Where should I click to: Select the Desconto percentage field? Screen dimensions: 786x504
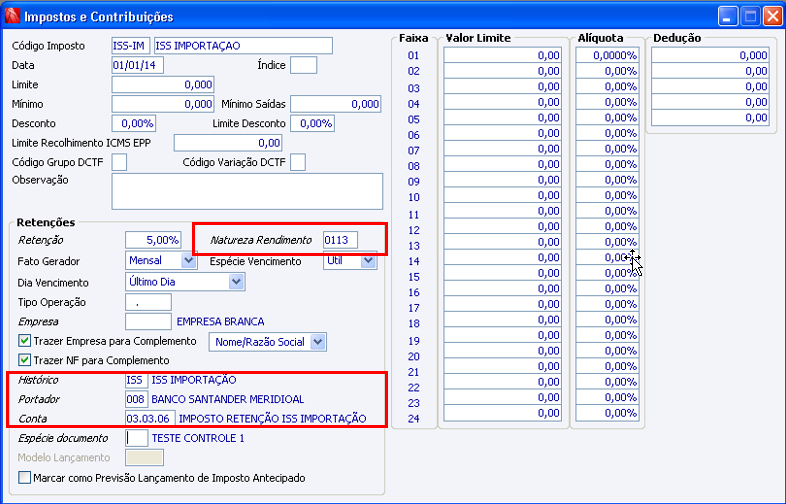coord(133,123)
